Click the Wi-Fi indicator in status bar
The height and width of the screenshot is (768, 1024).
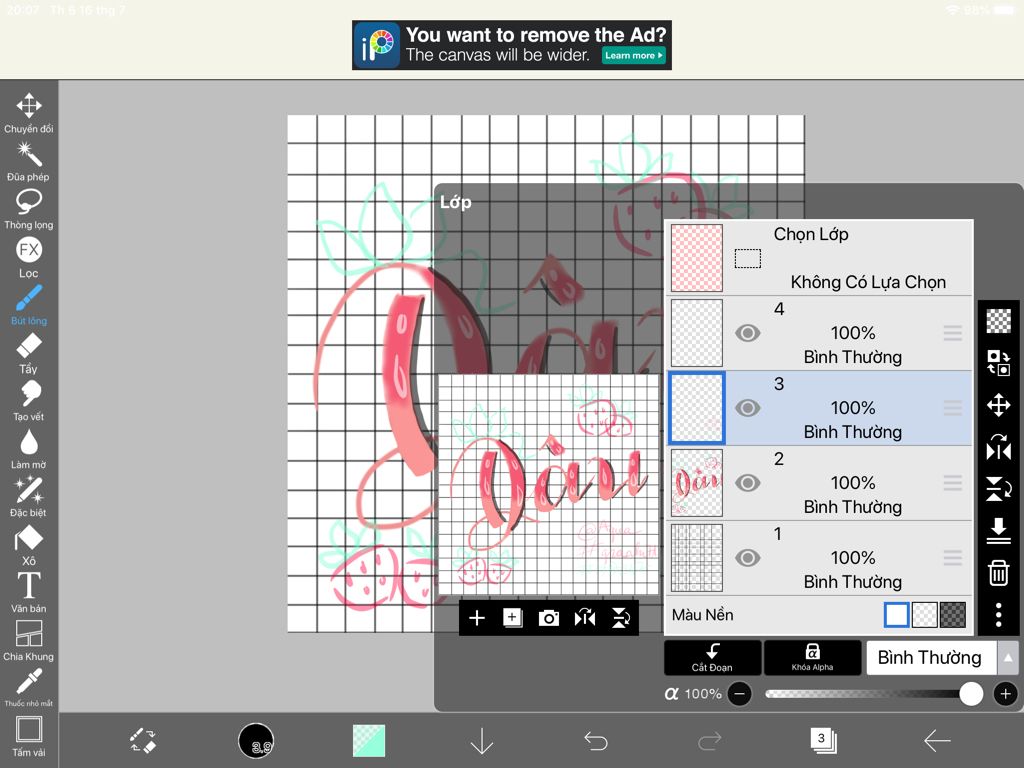[x=952, y=10]
